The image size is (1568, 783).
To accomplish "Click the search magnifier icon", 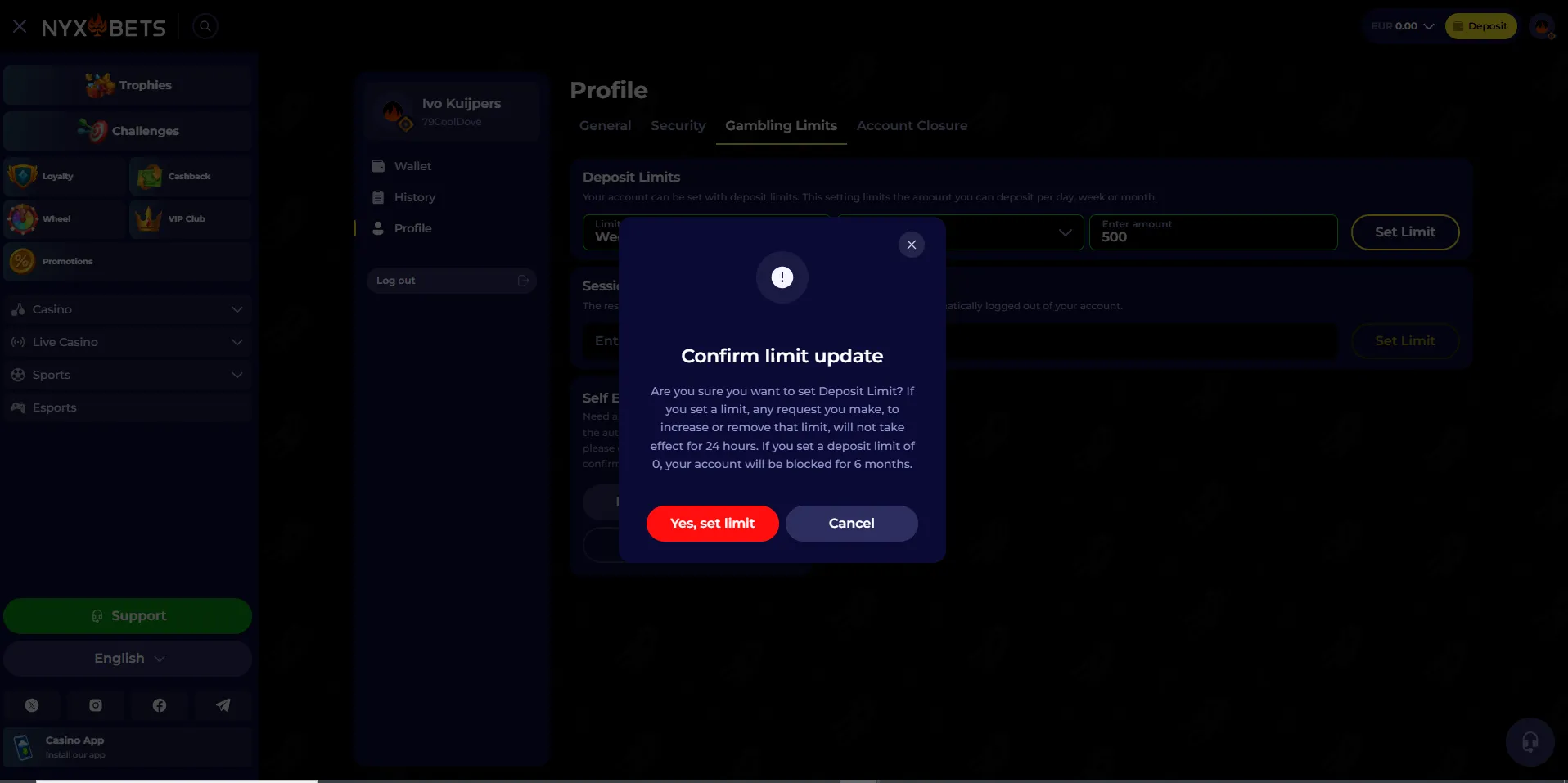I will pyautogui.click(x=205, y=26).
